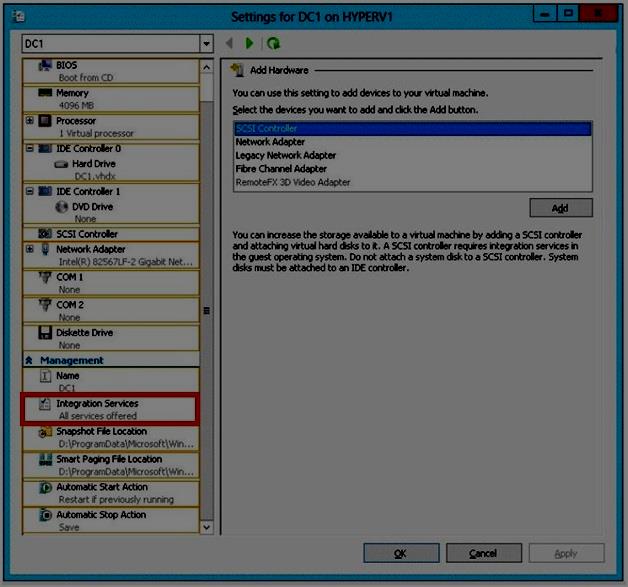Collapse the IDE Controller 1 node
The height and width of the screenshot is (587, 628).
click(30, 191)
